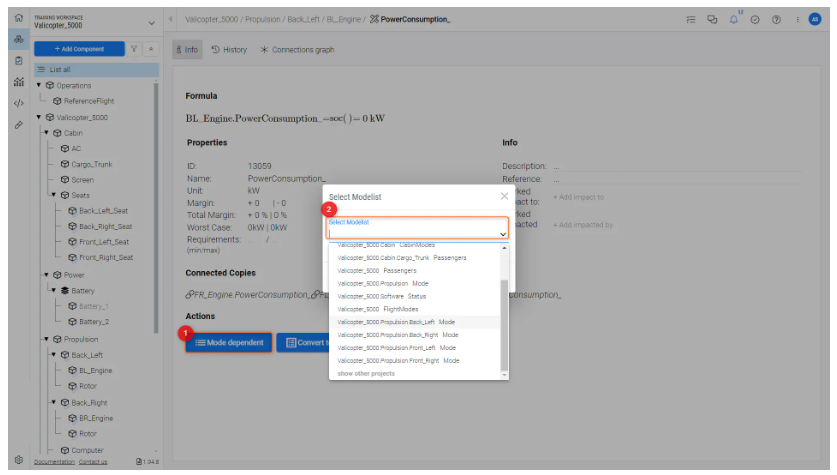837x475 pixels.
Task: Collapse the left panel with arrow icon
Action: [171, 19]
